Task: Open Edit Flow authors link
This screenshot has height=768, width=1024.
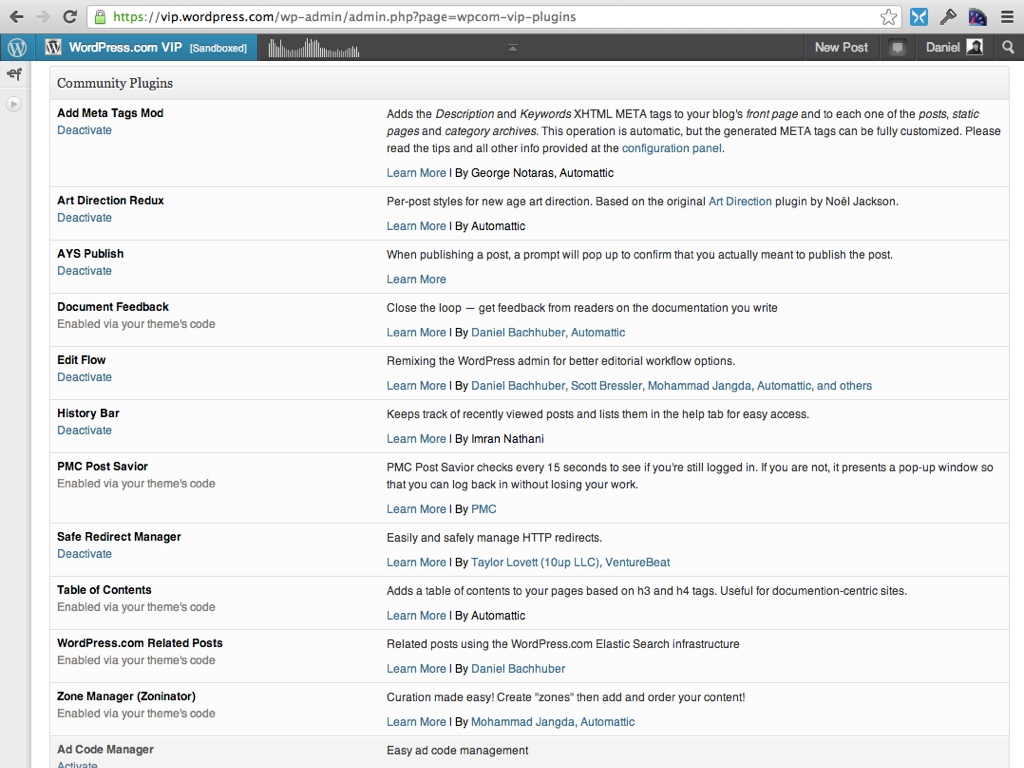Action: 671,386
